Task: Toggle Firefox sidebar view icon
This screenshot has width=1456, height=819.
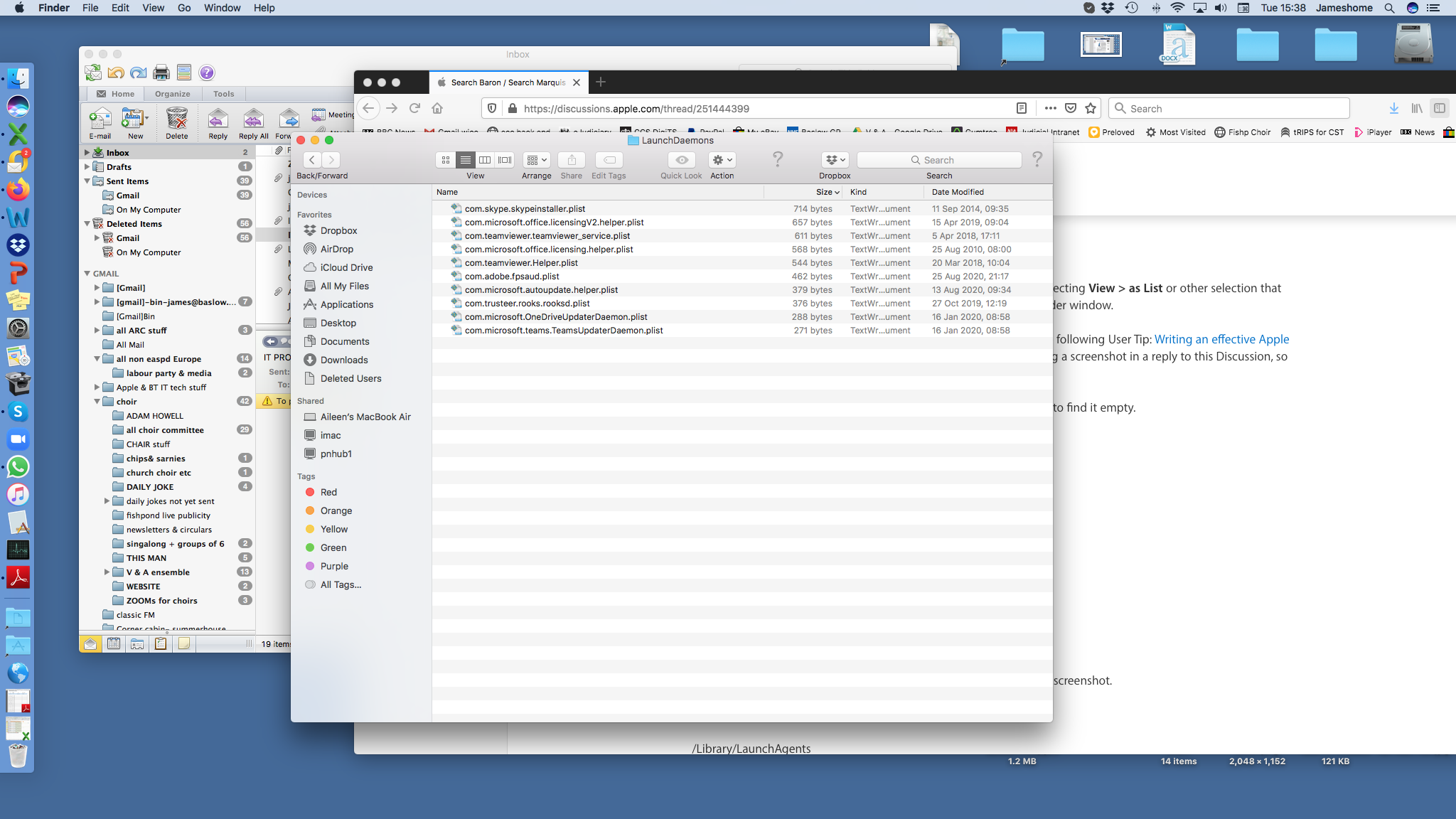Action: click(x=1440, y=108)
